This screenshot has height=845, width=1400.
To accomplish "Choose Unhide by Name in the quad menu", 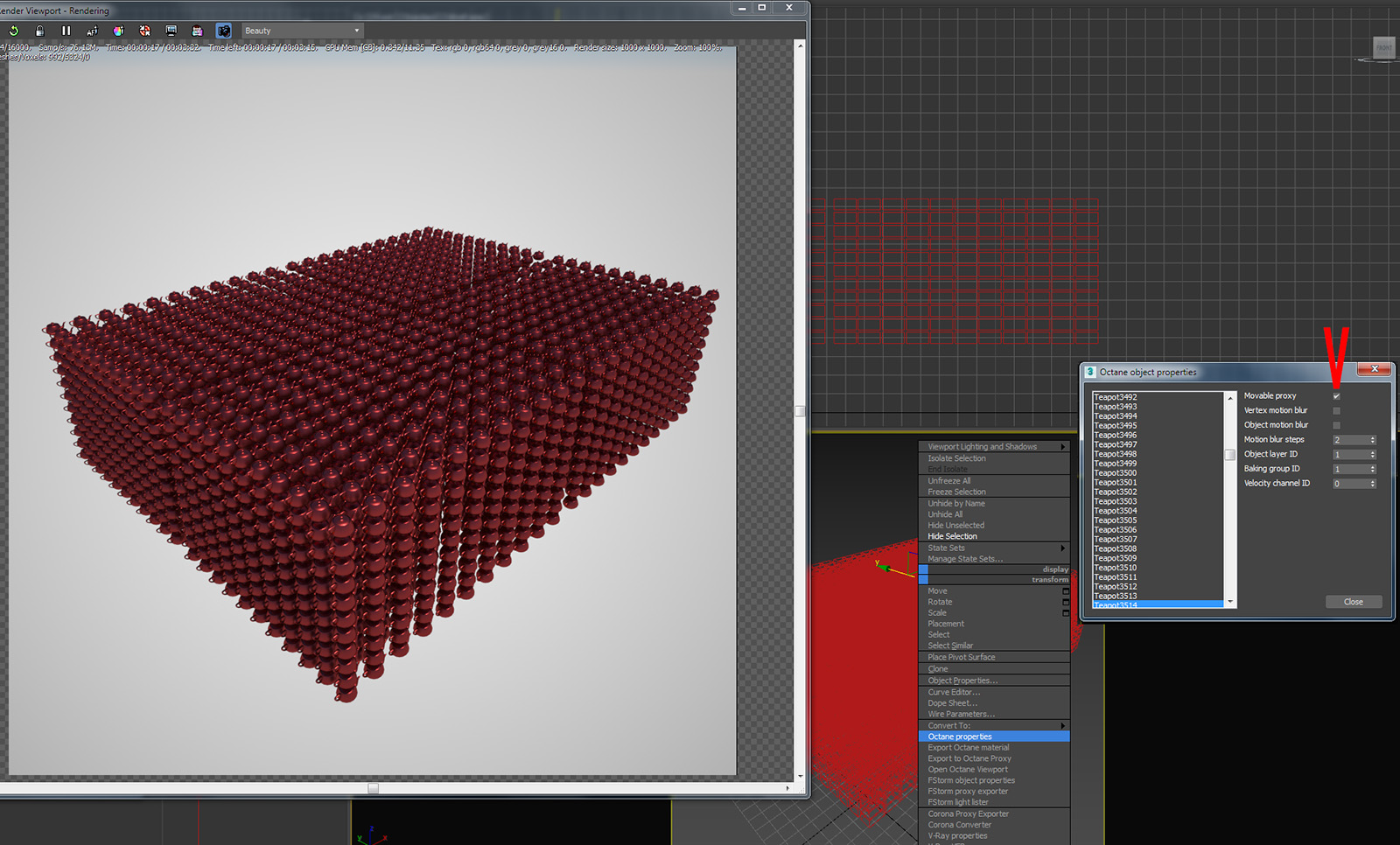I will [x=994, y=504].
